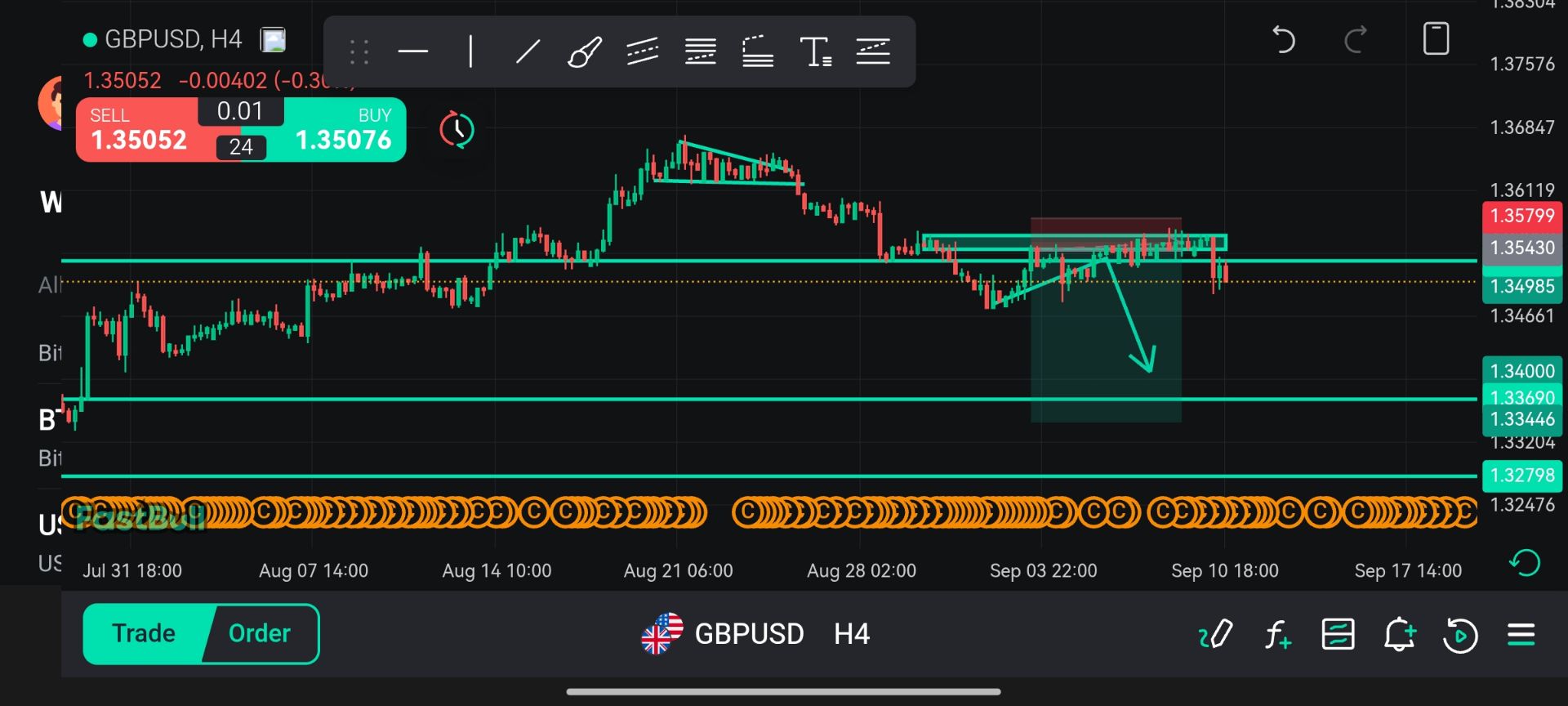Switch to the Trade tab

pos(144,633)
